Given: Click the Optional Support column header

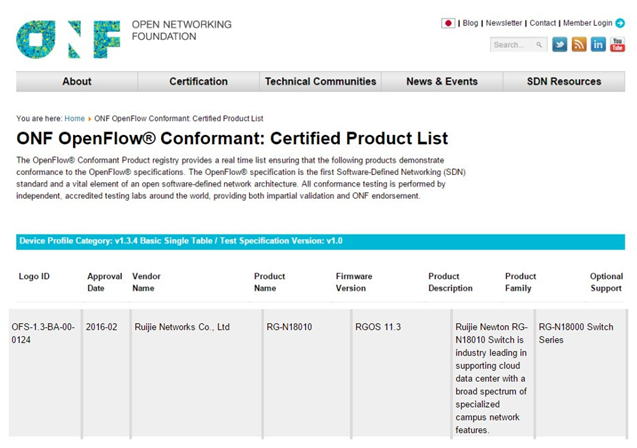Looking at the screenshot, I should [x=606, y=282].
